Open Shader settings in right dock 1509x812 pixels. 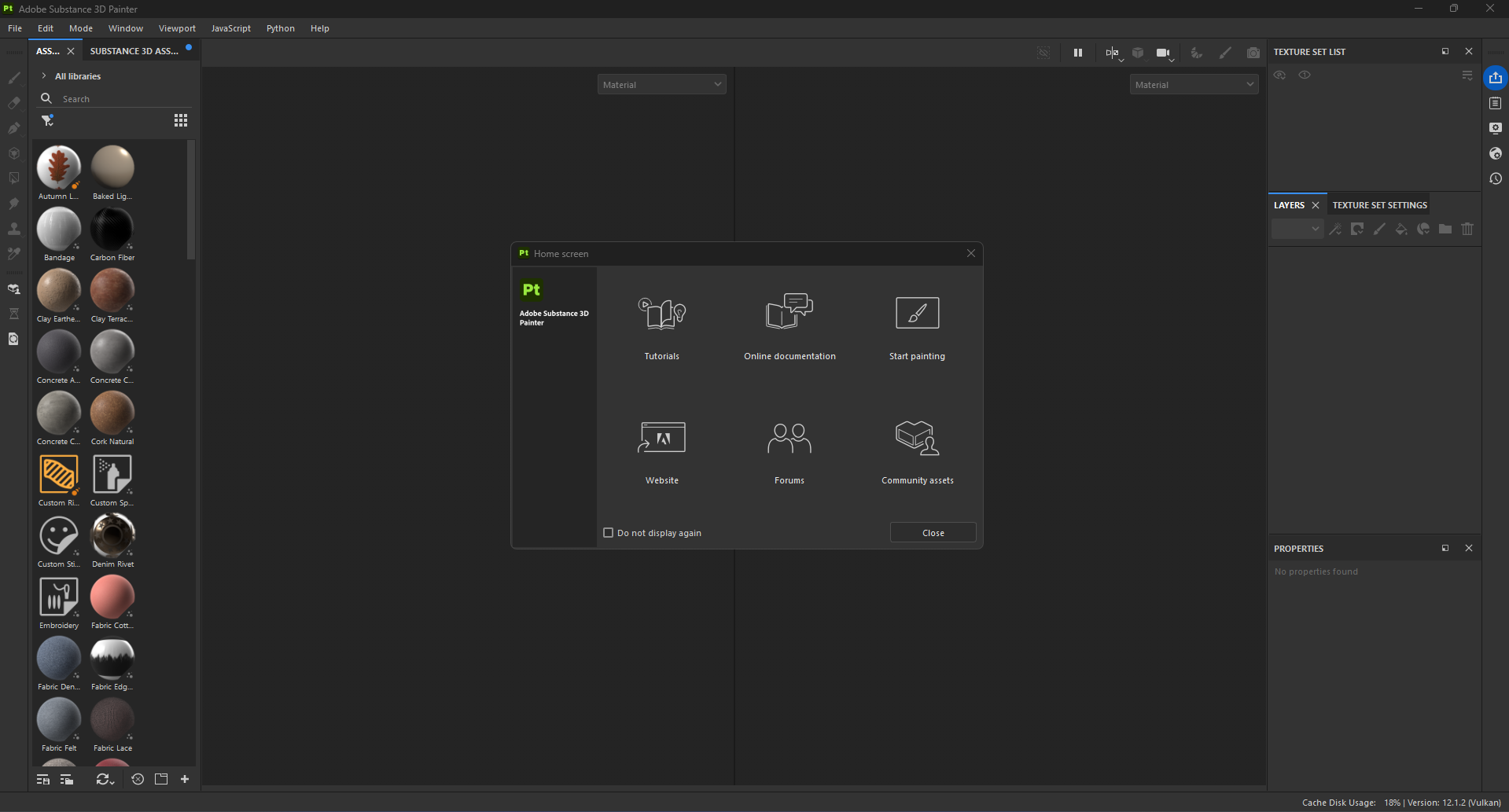point(1496,153)
